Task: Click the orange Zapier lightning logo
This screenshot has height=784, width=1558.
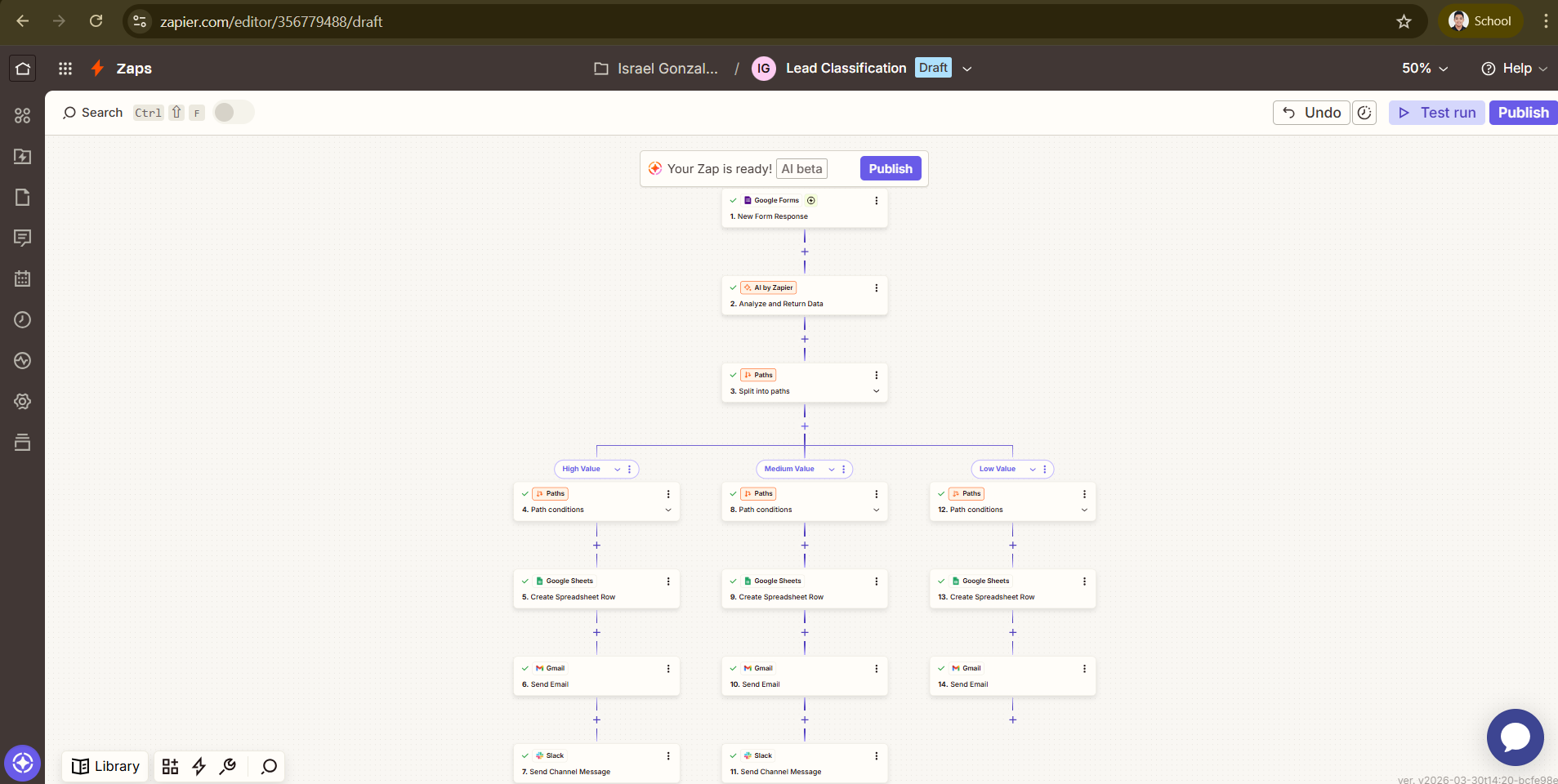Action: click(x=96, y=68)
